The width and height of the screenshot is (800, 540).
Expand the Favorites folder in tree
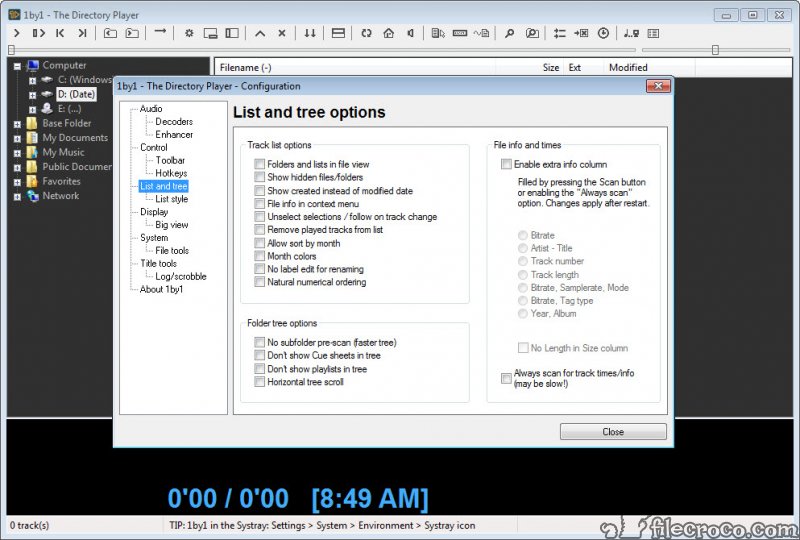tap(17, 182)
